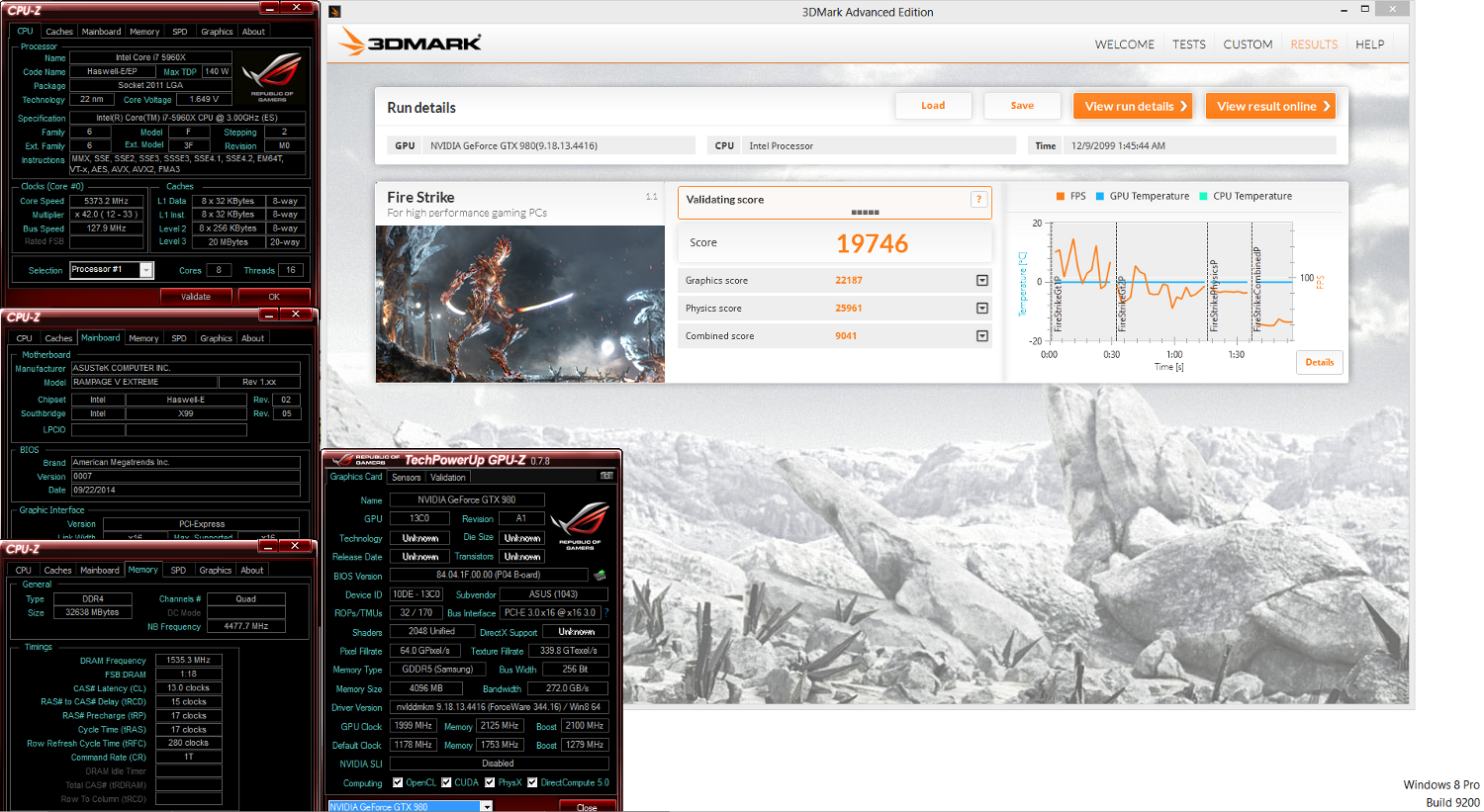Click DRAM Frequency value 1535.3 MHz

[x=189, y=660]
